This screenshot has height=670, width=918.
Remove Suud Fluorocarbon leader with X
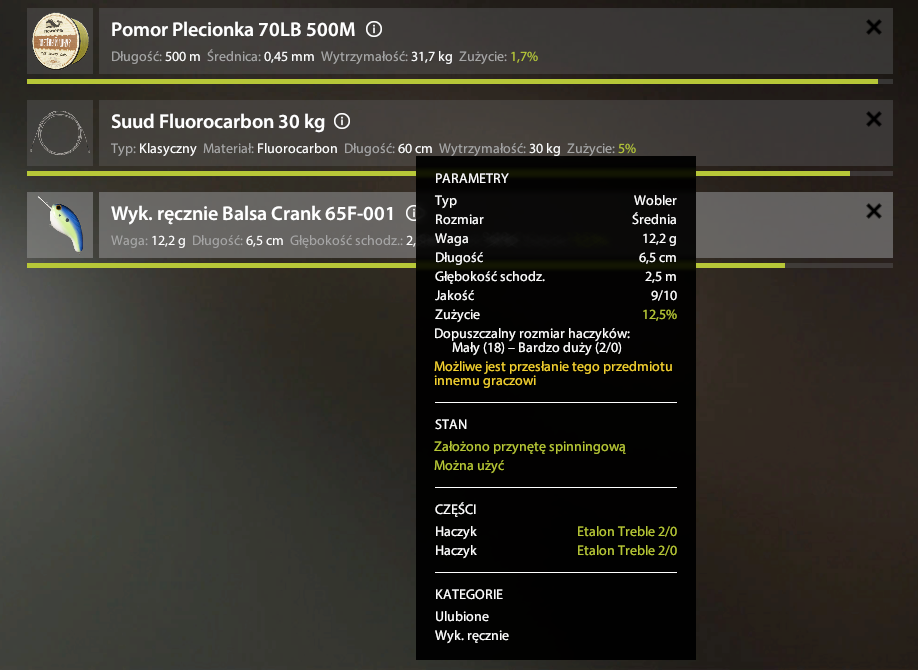[x=874, y=119]
